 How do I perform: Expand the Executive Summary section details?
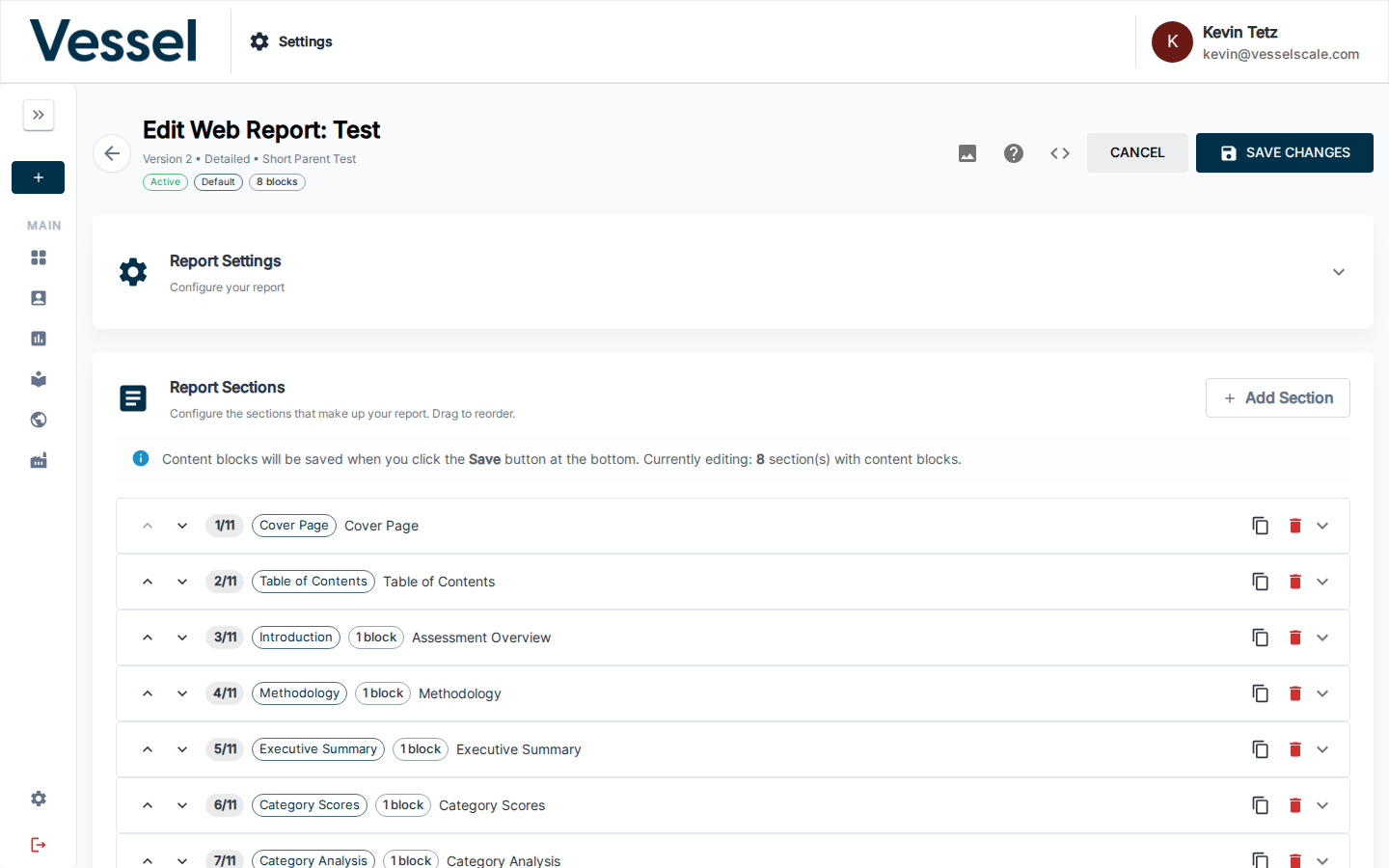(x=1322, y=749)
